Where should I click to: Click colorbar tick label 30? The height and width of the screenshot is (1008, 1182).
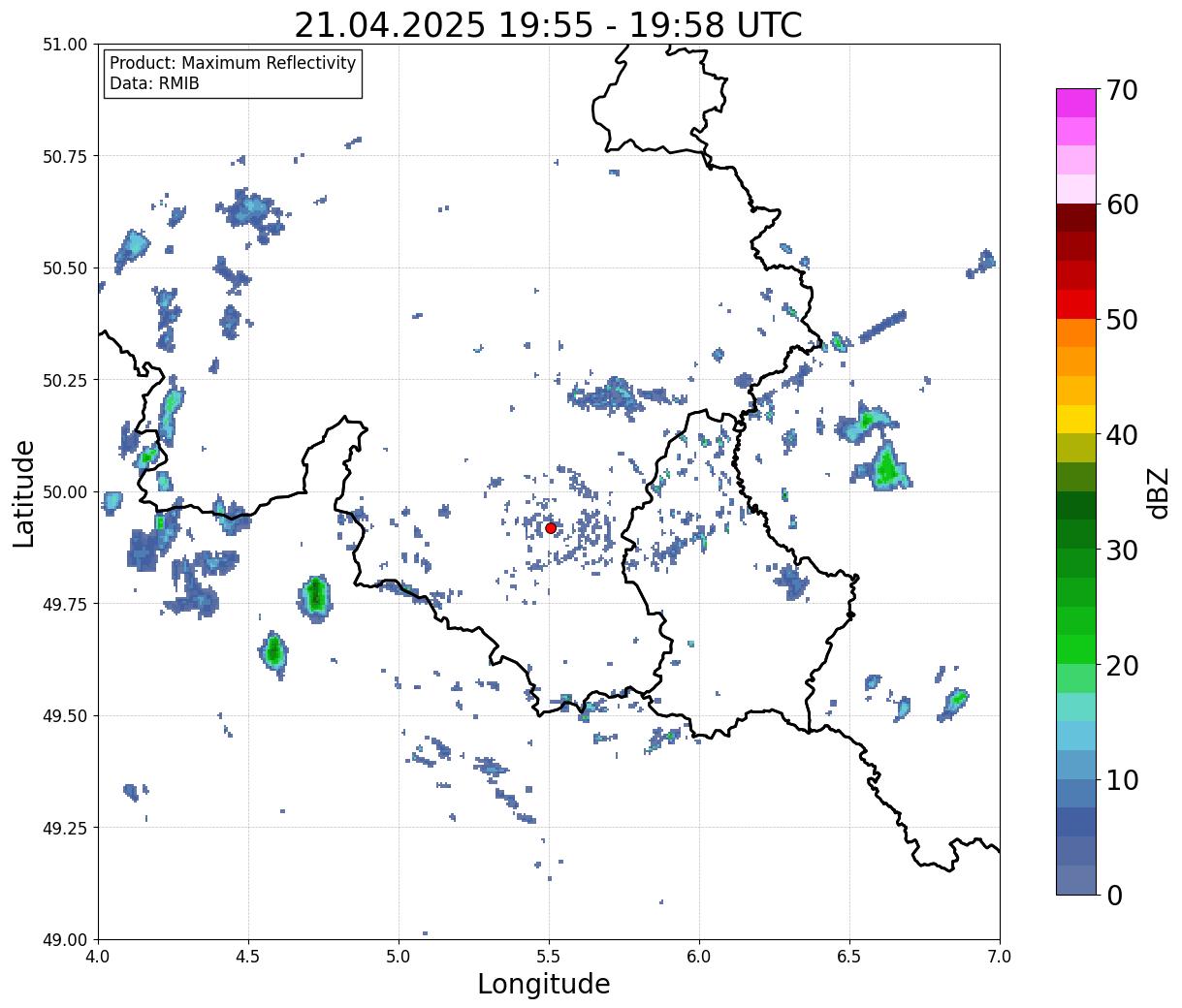click(x=1122, y=551)
